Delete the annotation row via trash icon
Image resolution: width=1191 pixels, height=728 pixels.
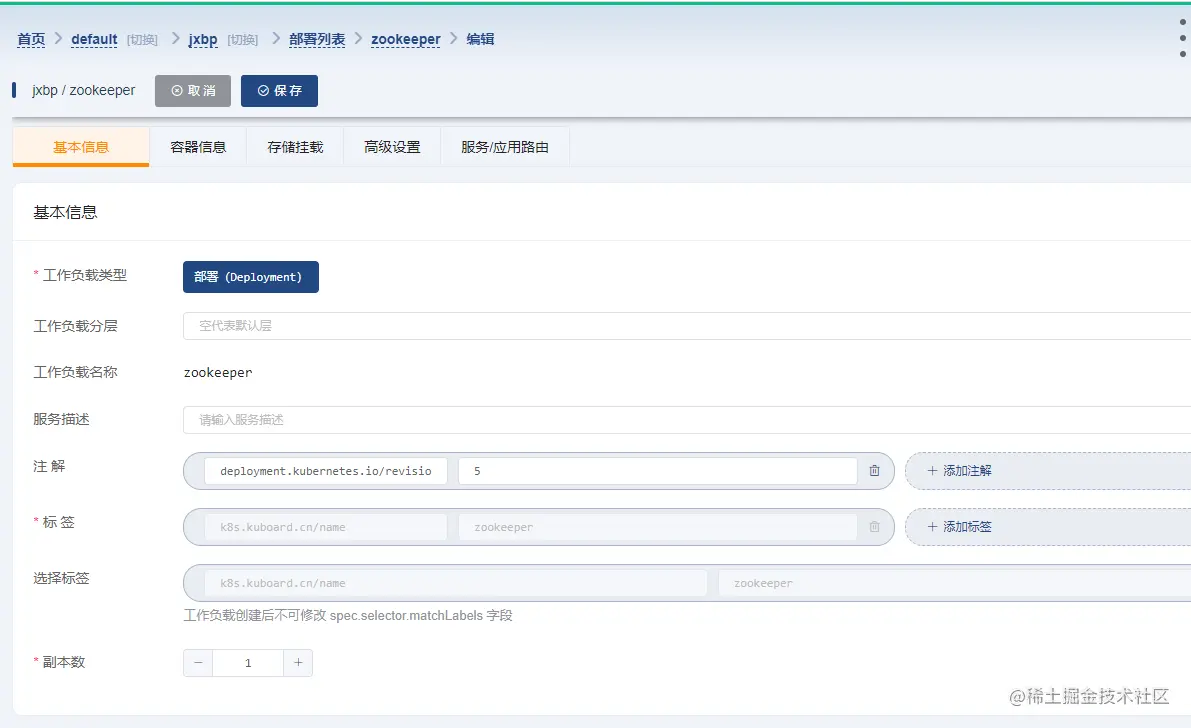pos(874,471)
